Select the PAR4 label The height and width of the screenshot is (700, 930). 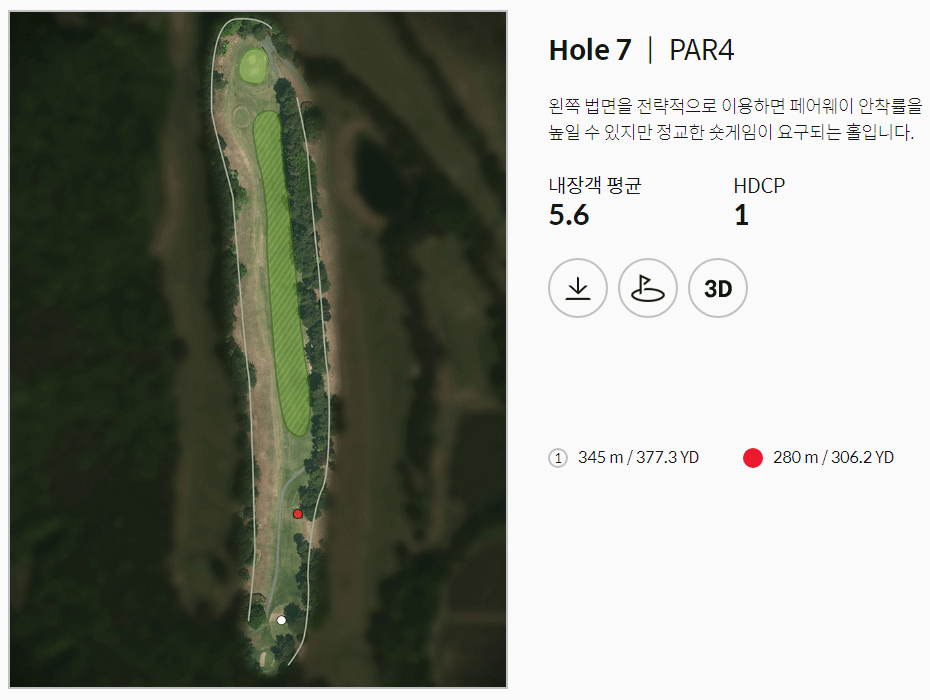(701, 50)
